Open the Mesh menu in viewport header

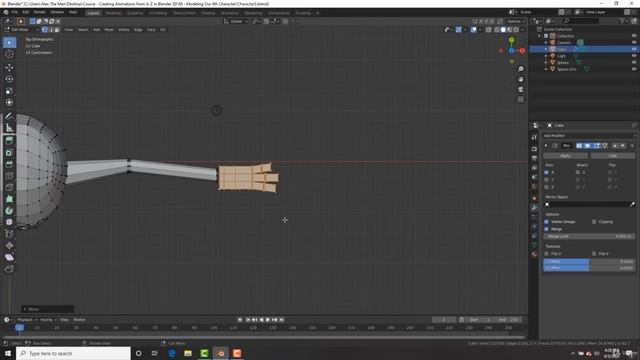tap(109, 30)
